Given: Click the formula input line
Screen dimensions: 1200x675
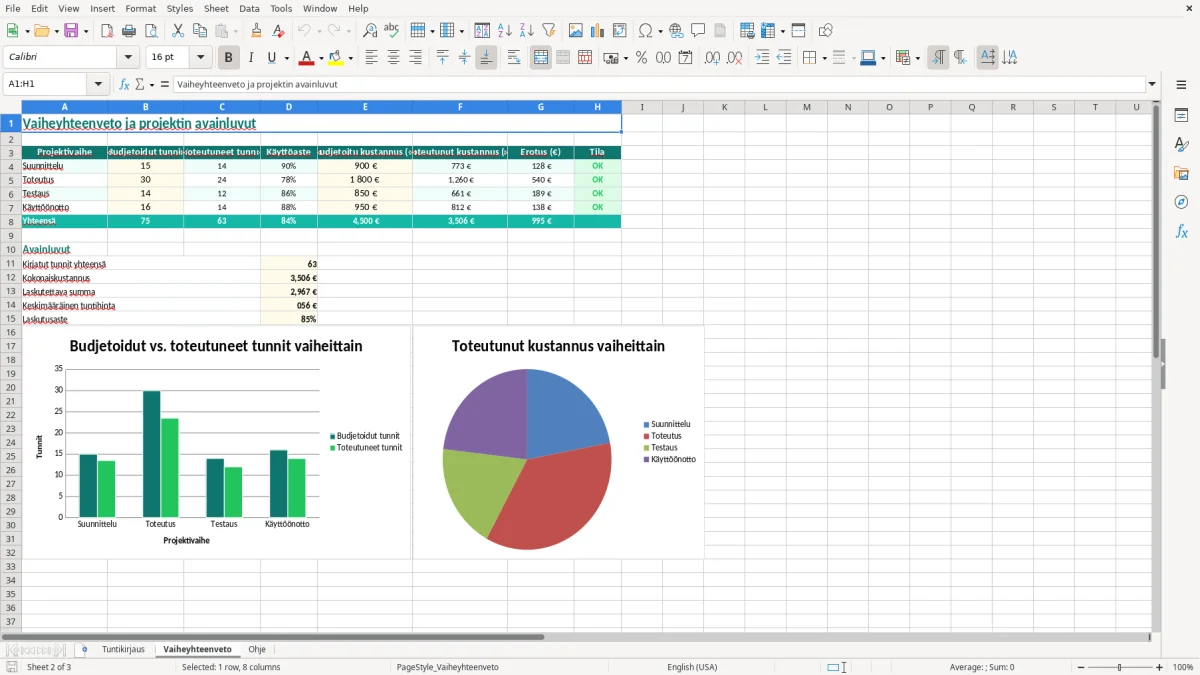Looking at the screenshot, I should (660, 84).
